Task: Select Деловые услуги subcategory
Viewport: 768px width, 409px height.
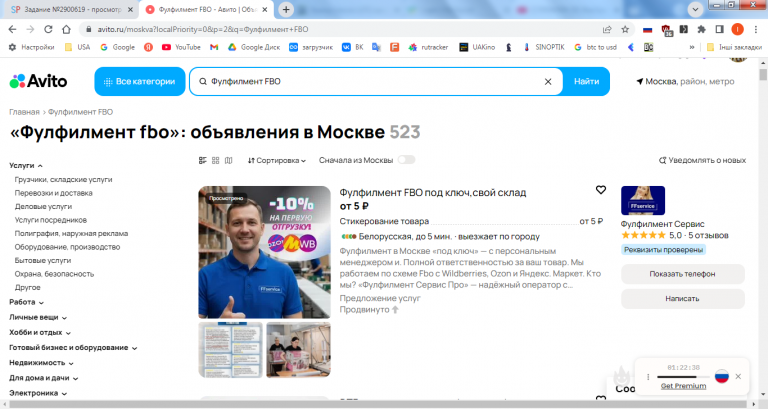Action: tap(43, 207)
